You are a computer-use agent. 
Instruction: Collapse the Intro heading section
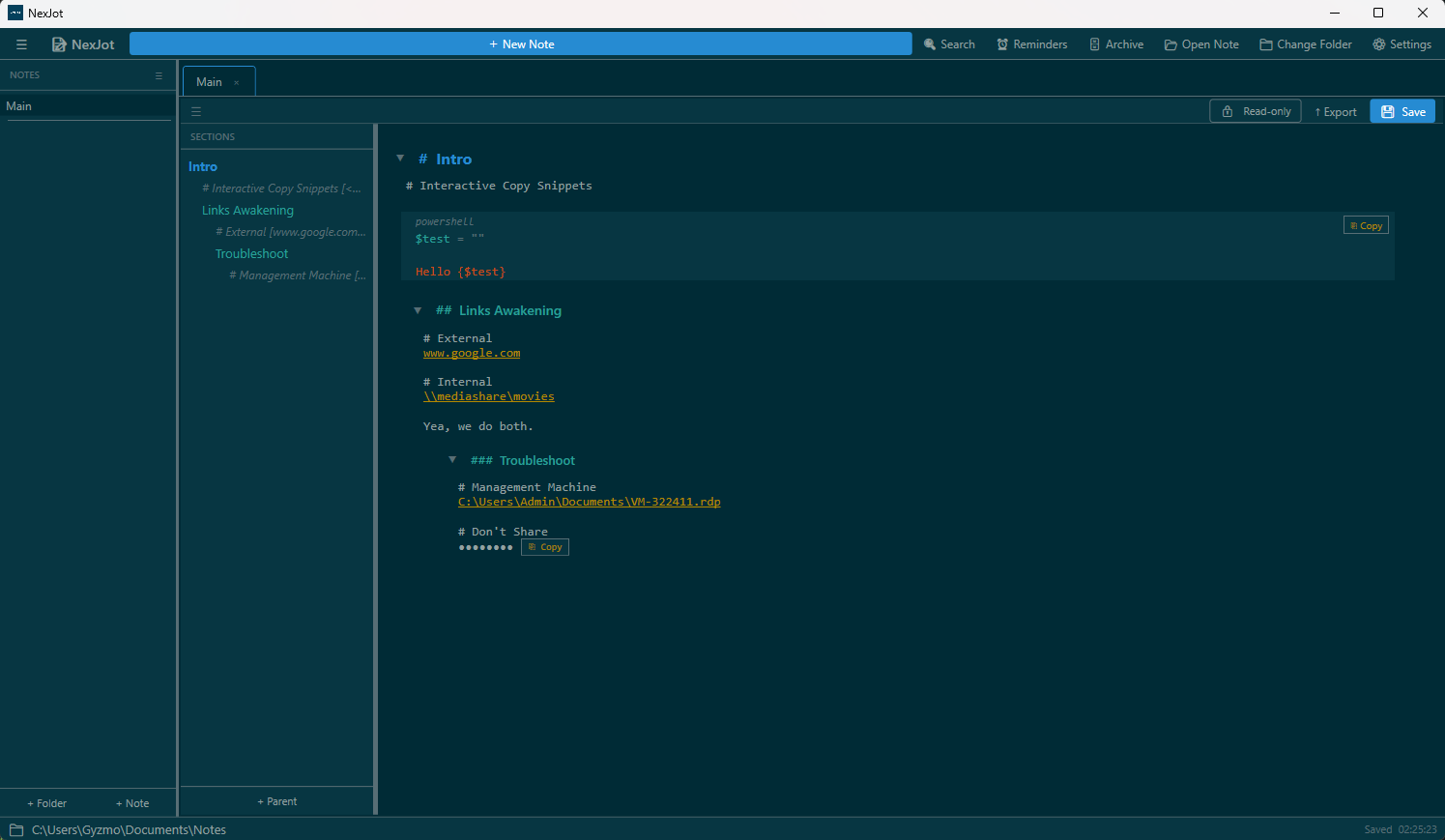[400, 159]
